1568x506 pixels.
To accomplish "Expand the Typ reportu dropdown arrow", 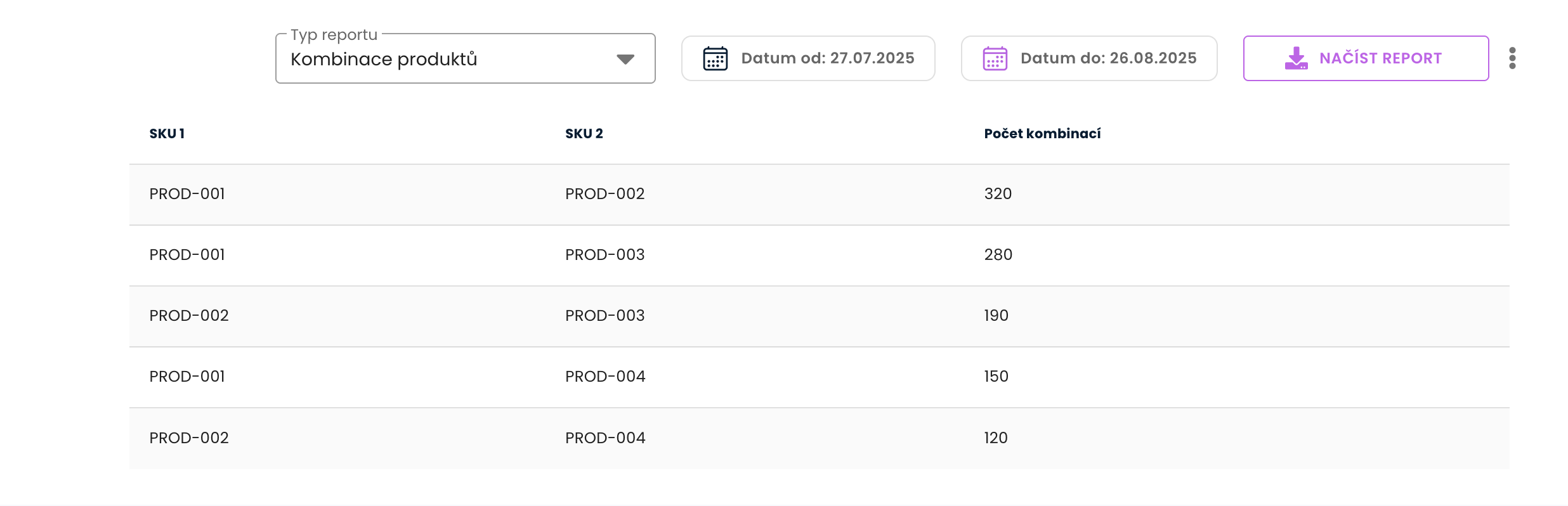I will [625, 59].
